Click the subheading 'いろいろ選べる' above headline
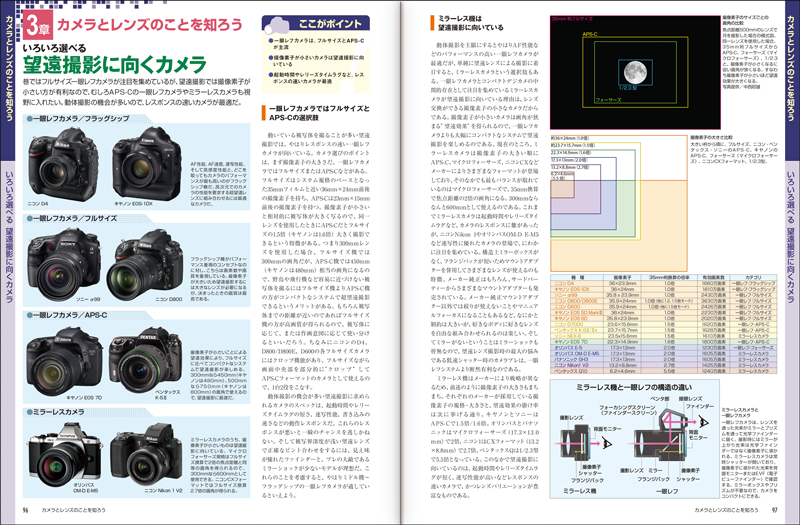 [55, 48]
